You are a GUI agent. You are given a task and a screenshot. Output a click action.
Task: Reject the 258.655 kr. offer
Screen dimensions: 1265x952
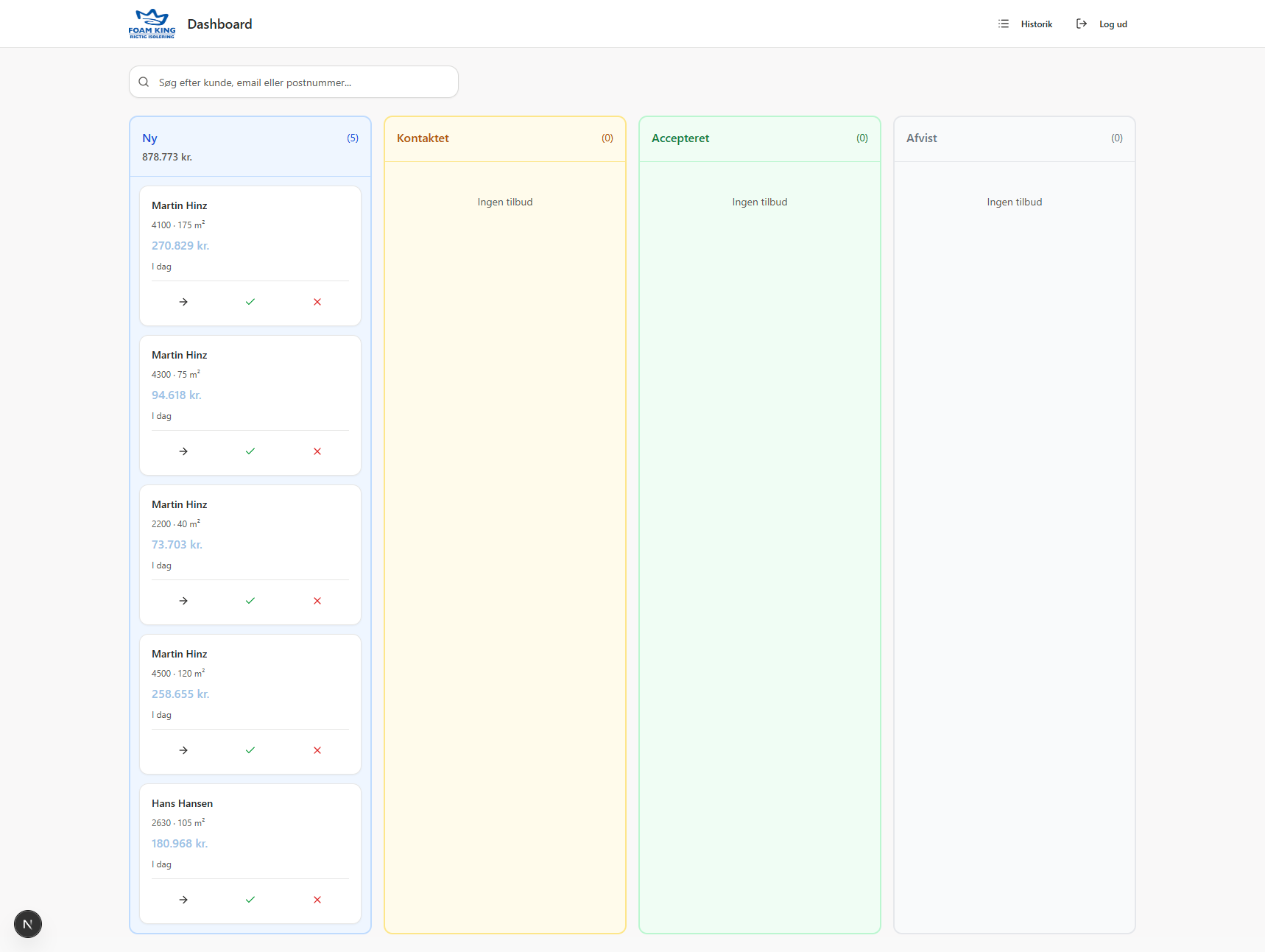pos(317,750)
